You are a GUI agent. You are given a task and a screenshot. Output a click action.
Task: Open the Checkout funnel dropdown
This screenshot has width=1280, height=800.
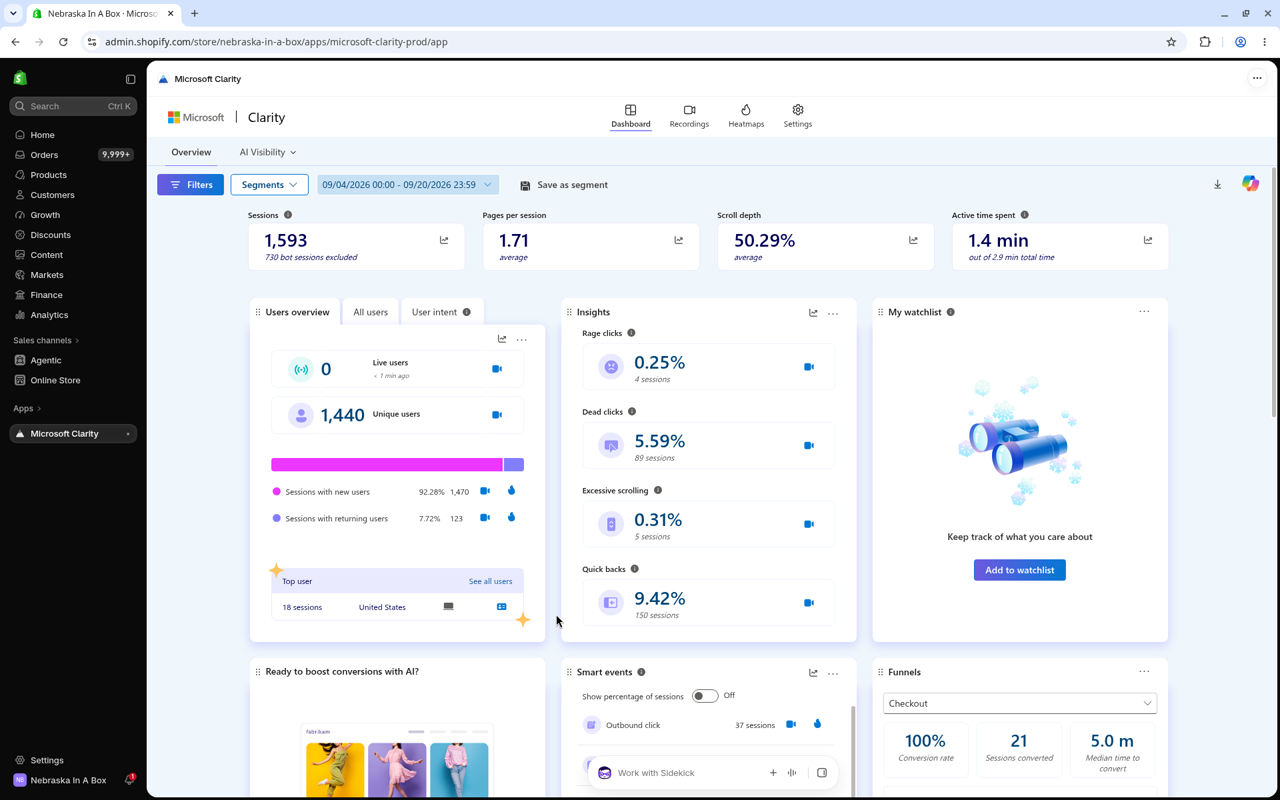click(x=1020, y=704)
